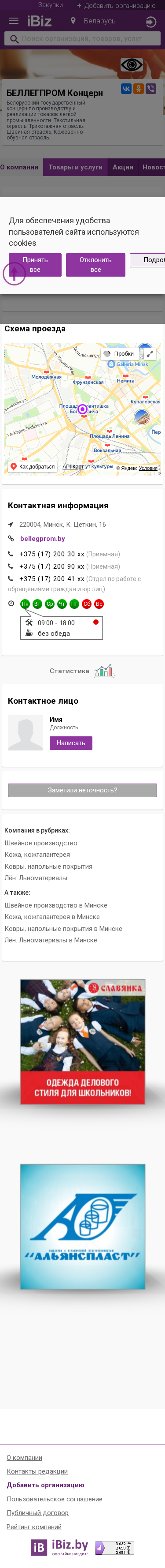The width and height of the screenshot is (165, 1568).
Task: Click the Viber phone icon
Action: (x=150, y=88)
